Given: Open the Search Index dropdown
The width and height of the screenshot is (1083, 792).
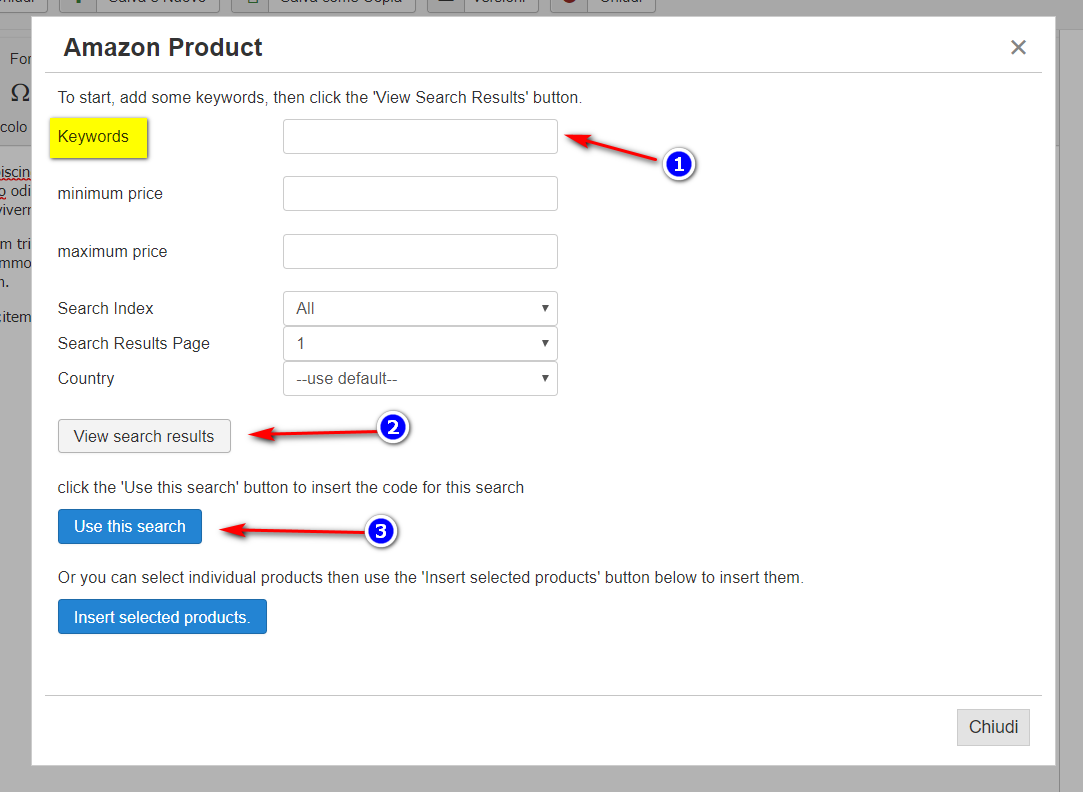Looking at the screenshot, I should [x=420, y=308].
